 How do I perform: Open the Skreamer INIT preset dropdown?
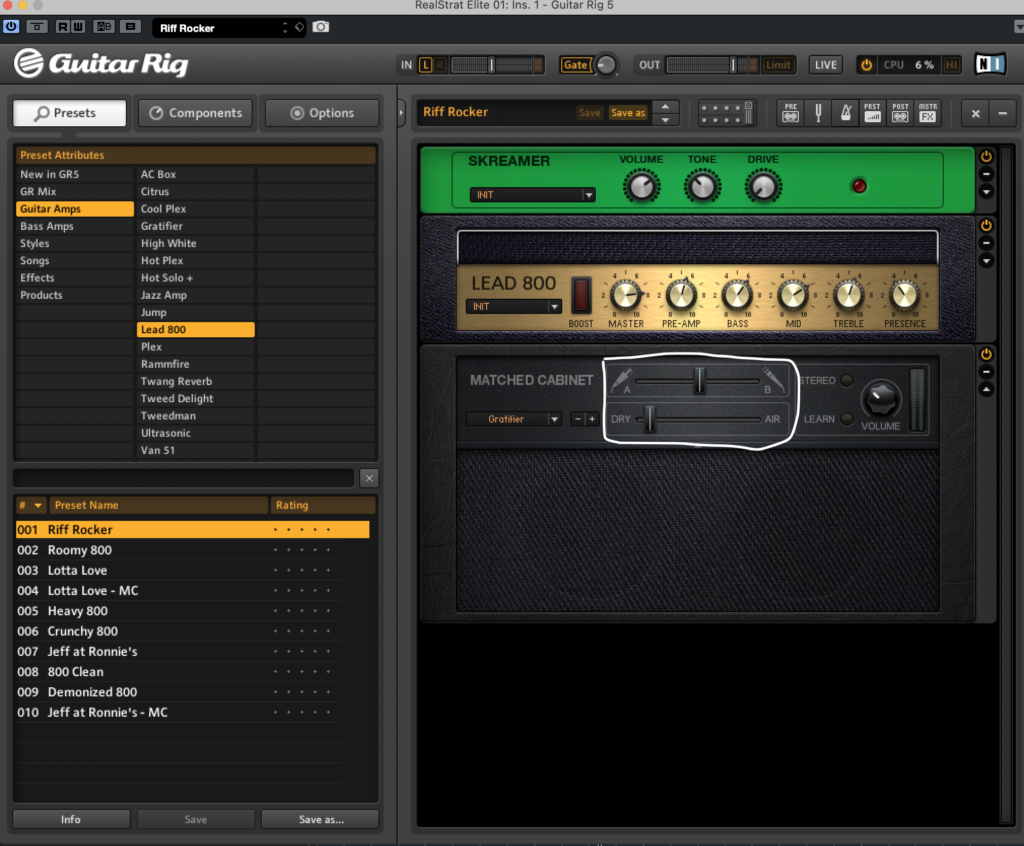click(532, 195)
